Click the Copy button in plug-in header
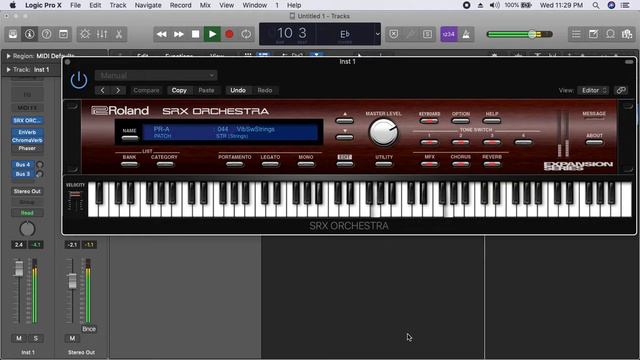 [179, 90]
